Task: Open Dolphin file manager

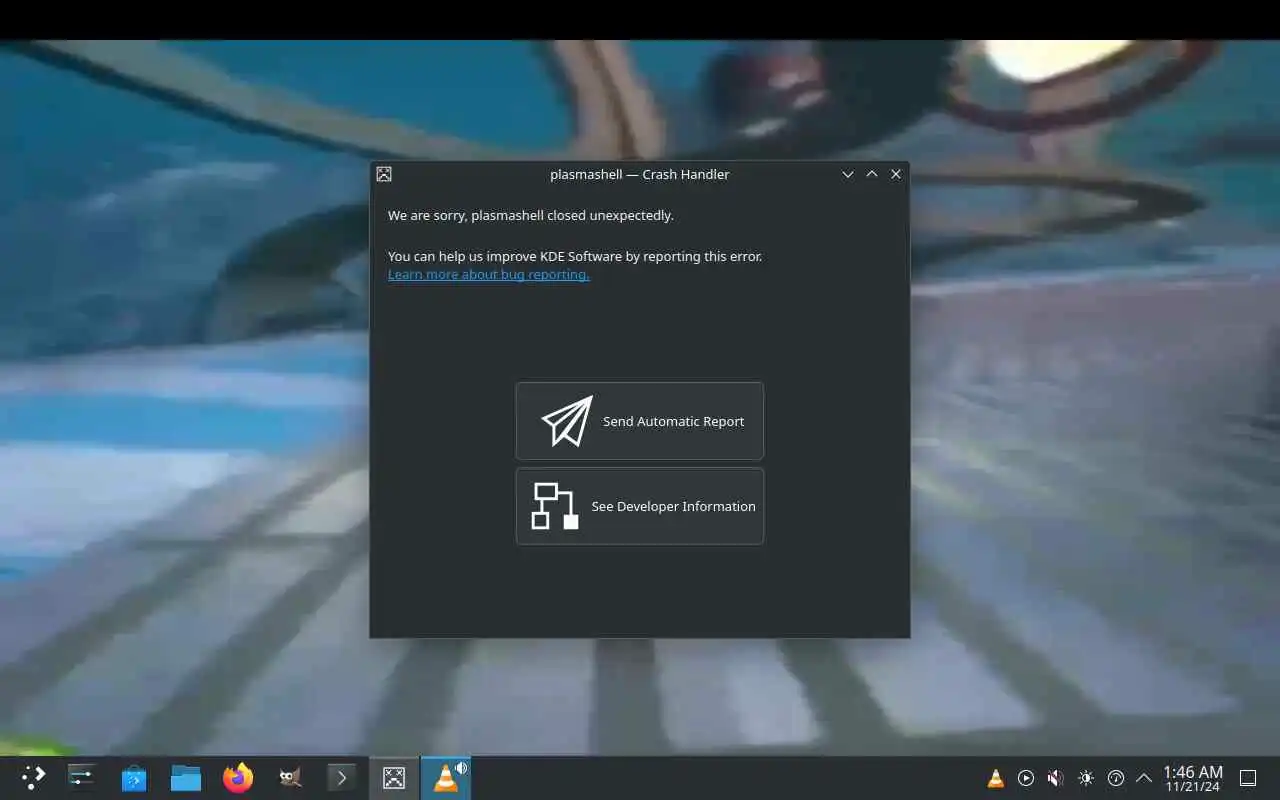Action: pos(186,777)
